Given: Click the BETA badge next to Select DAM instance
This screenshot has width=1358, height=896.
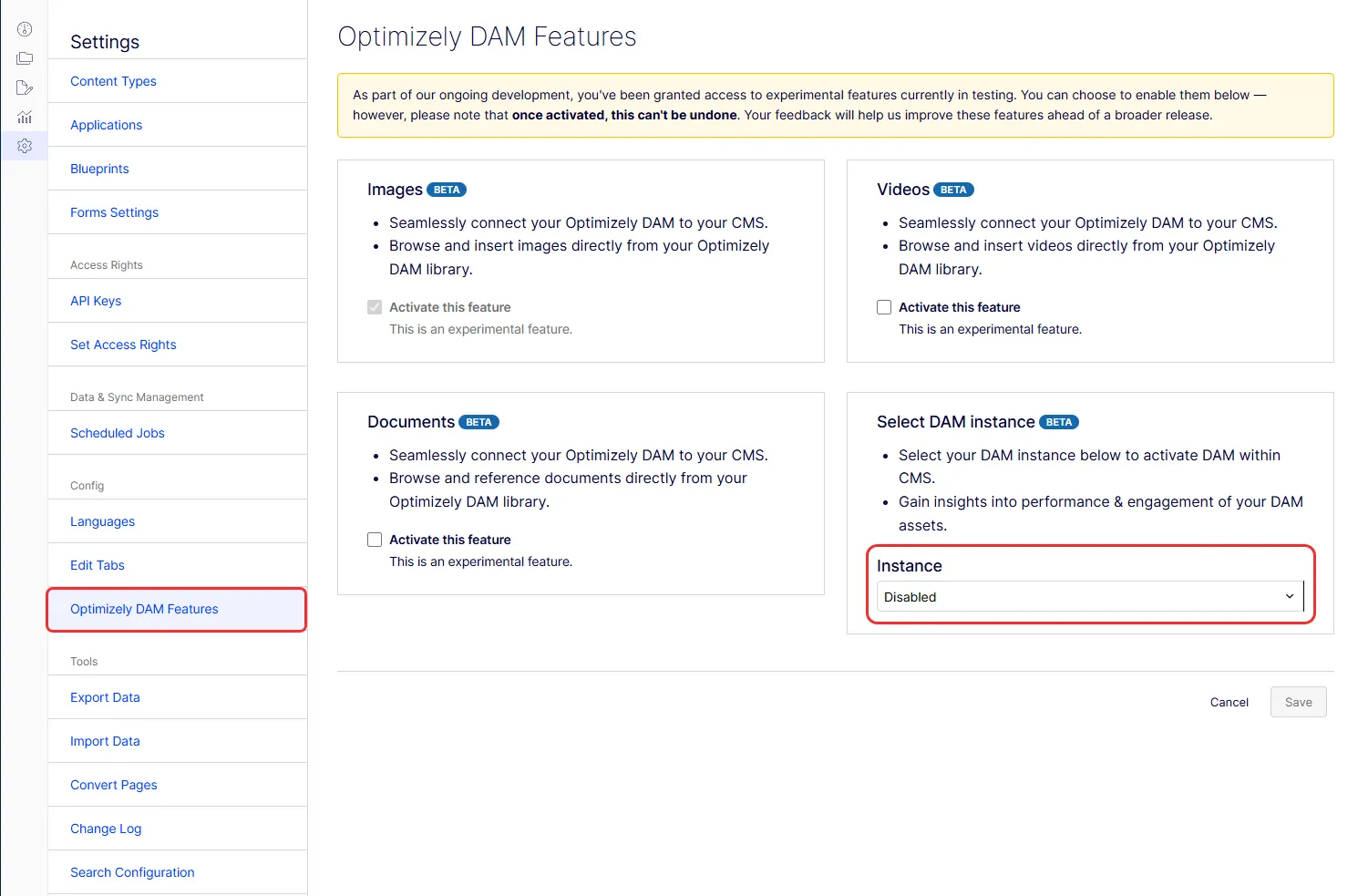Looking at the screenshot, I should click(x=1059, y=422).
